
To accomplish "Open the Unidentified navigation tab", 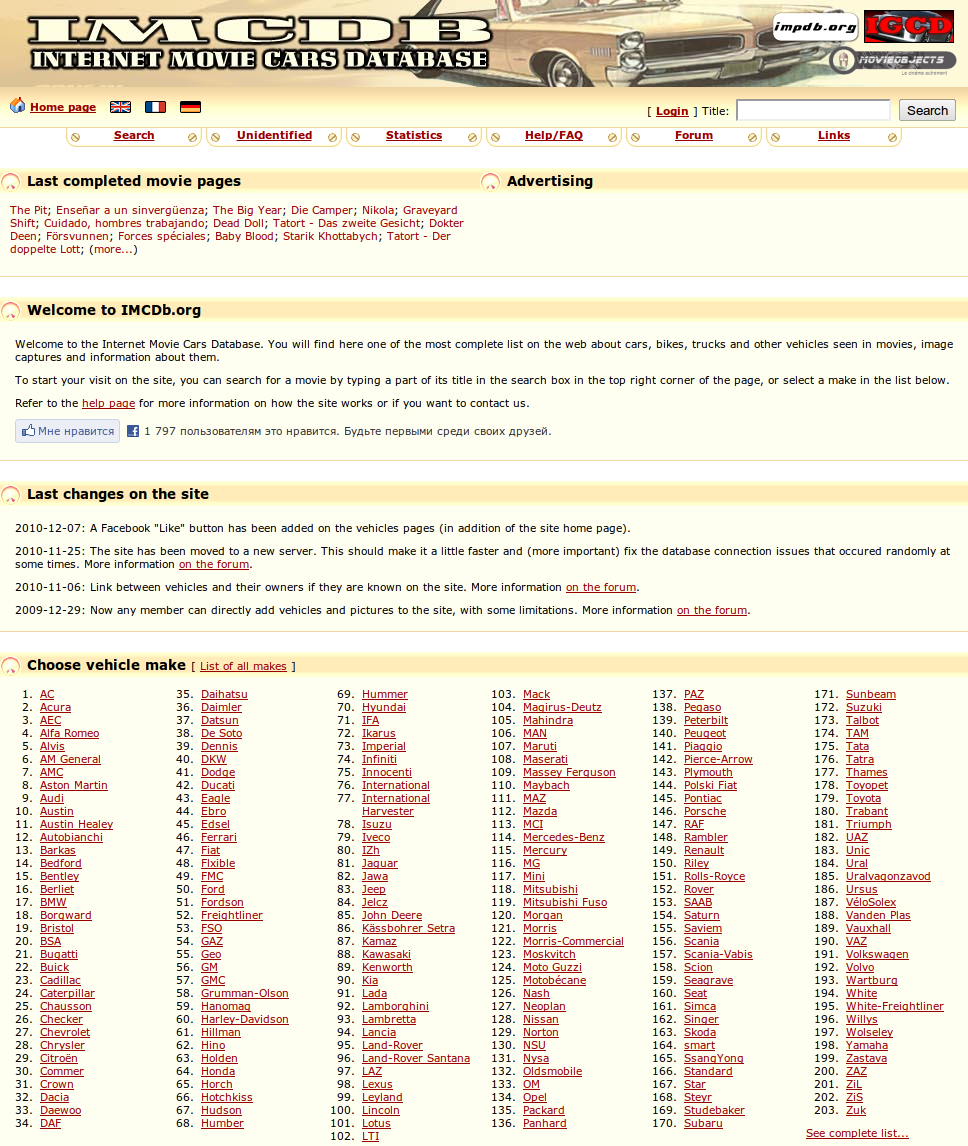I will (x=274, y=136).
